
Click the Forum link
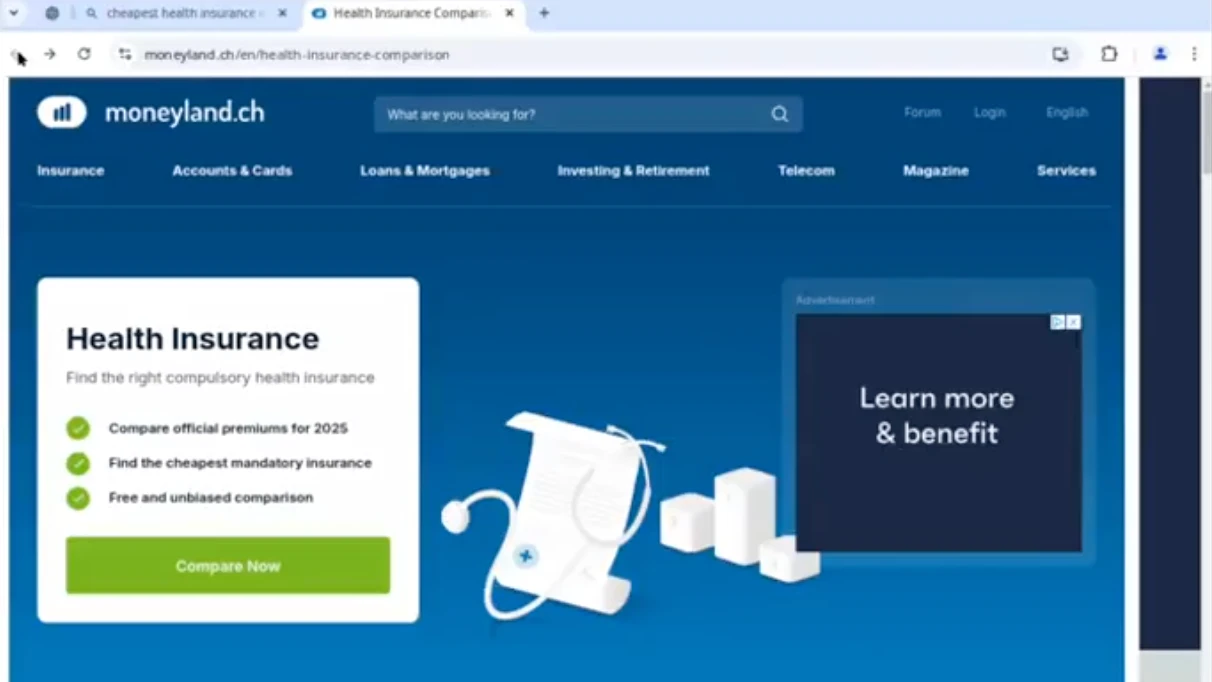pos(922,113)
